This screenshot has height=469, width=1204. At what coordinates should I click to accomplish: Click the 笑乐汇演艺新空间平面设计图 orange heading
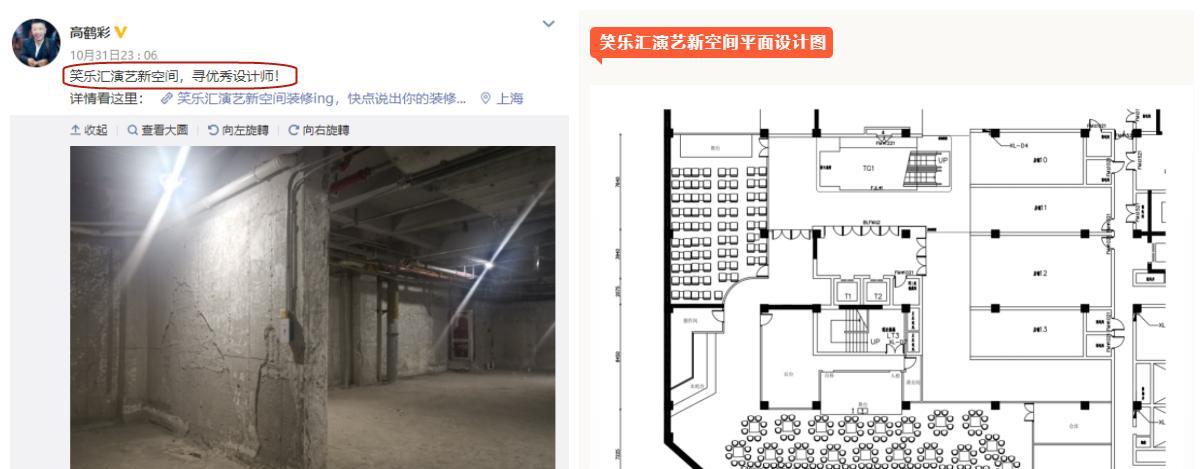712,43
